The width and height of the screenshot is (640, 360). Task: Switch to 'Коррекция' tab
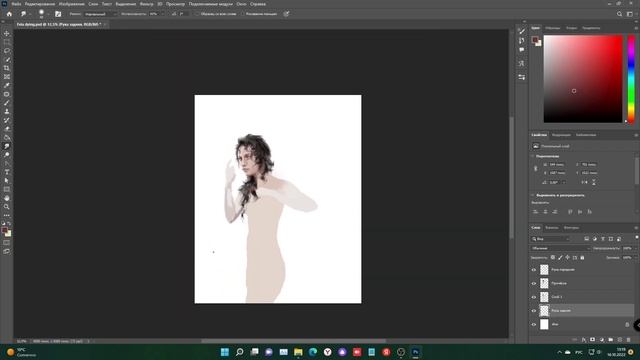click(561, 135)
